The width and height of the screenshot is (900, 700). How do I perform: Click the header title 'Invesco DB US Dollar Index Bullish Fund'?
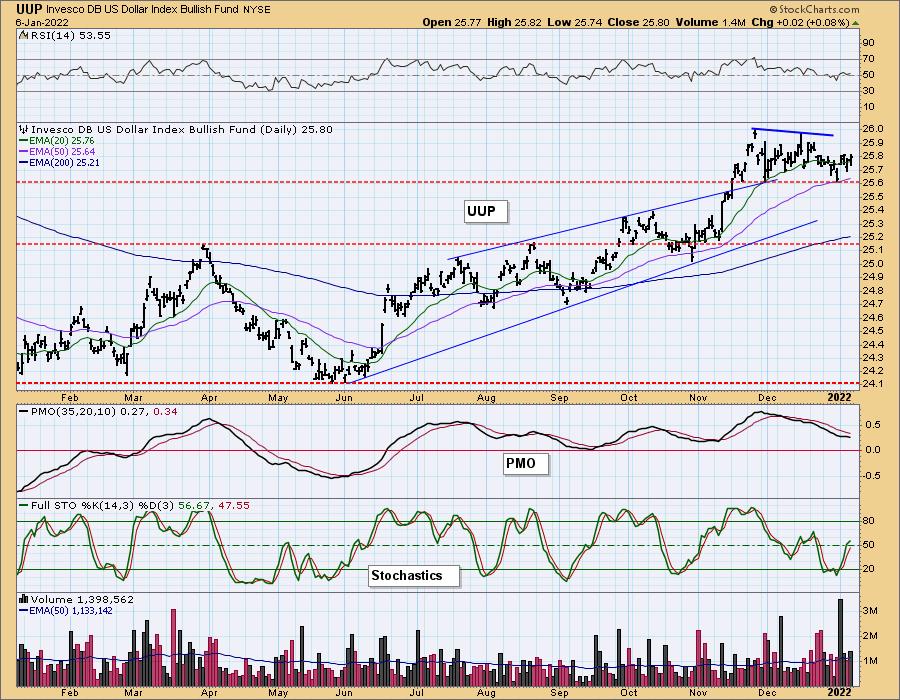click(142, 10)
